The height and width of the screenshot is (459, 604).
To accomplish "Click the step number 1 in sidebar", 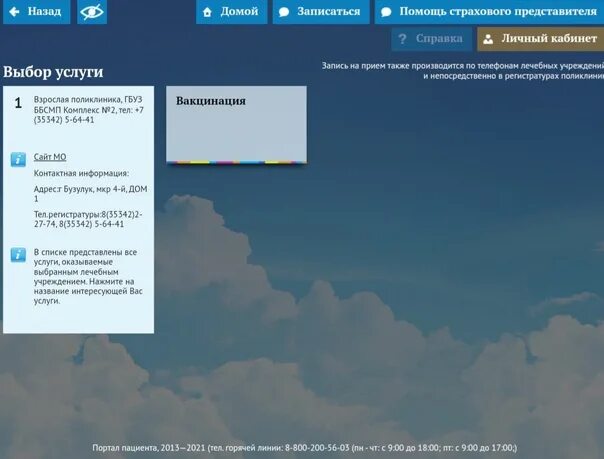I will point(18,103).
